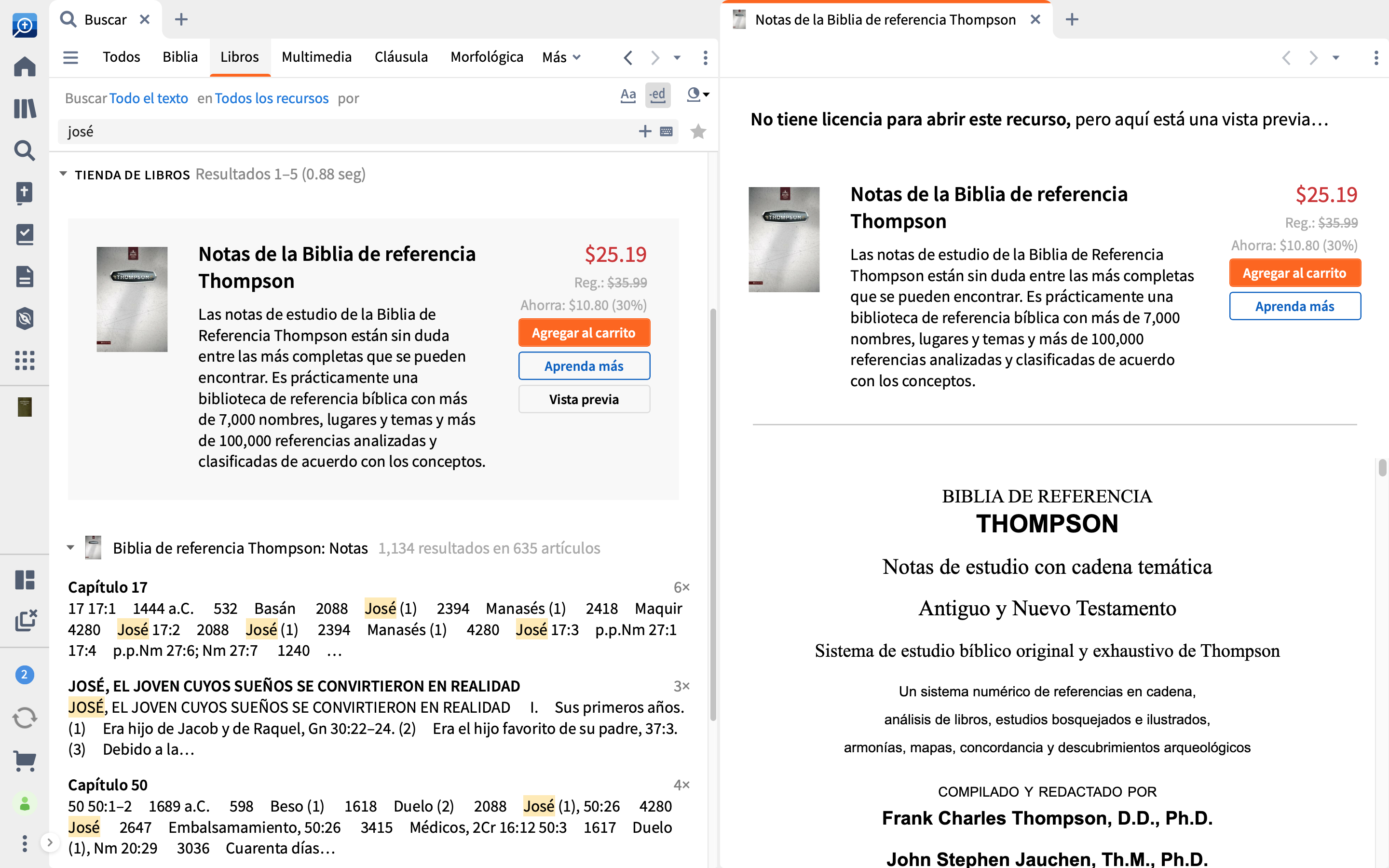Collapse the Biblia de referencia Thompson: Notas results
The width and height of the screenshot is (1389, 868).
pos(70,548)
